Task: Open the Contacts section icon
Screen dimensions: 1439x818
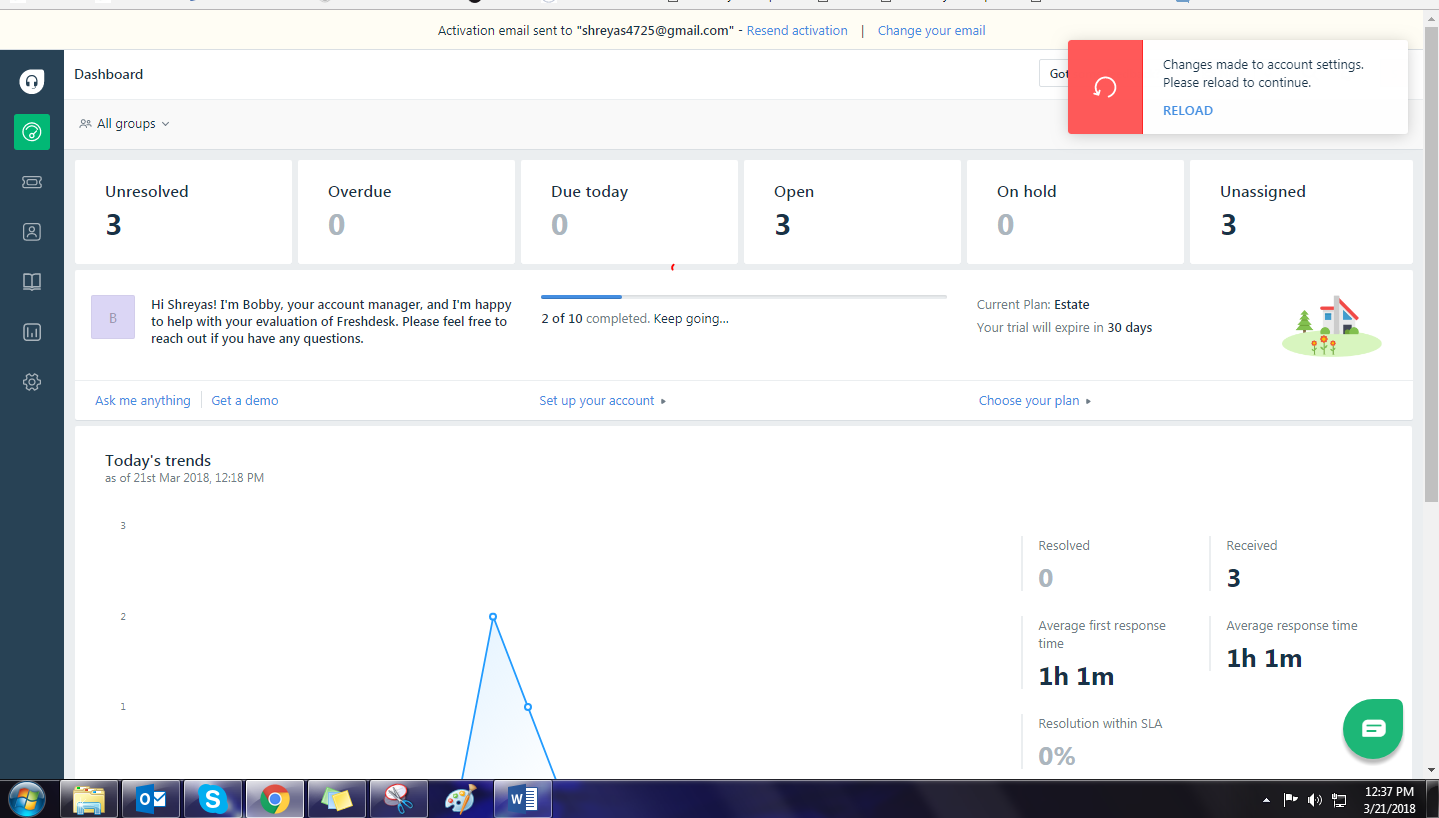Action: [31, 231]
